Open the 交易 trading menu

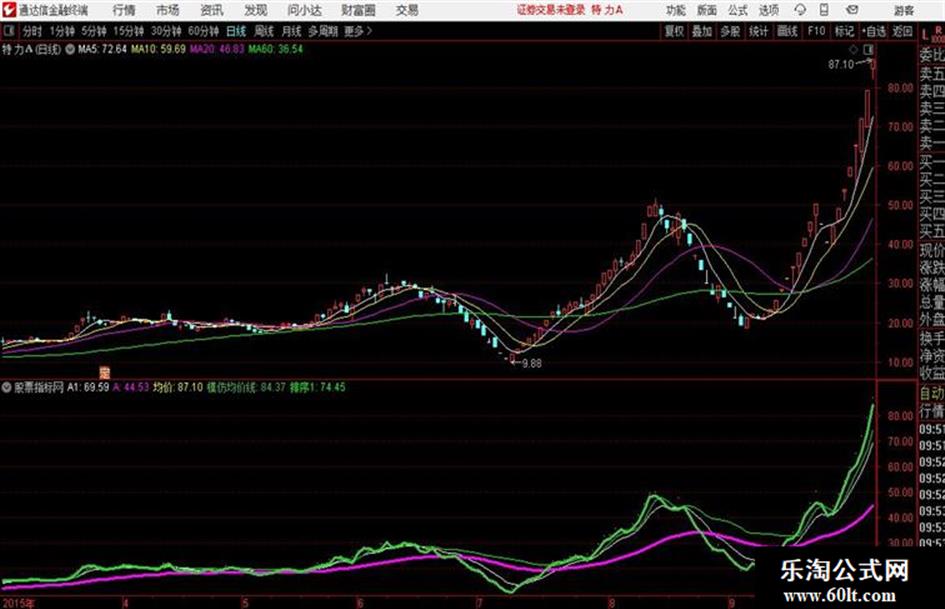point(407,10)
